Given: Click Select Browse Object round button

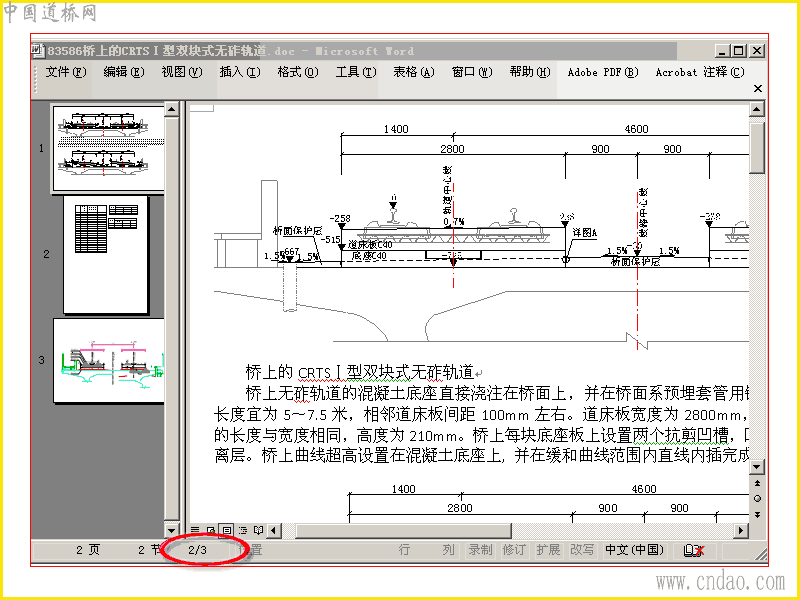Looking at the screenshot, I should (757, 498).
